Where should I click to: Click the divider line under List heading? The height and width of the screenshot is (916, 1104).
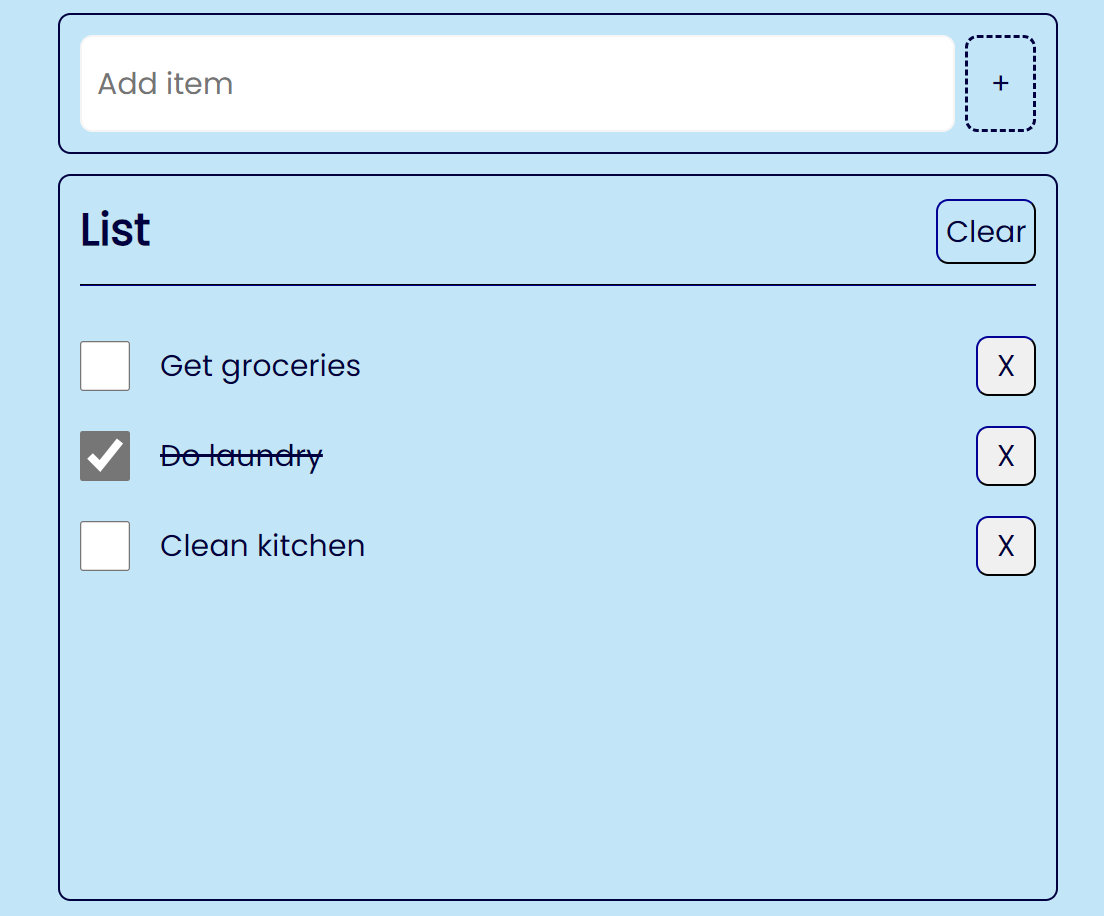pyautogui.click(x=557, y=285)
